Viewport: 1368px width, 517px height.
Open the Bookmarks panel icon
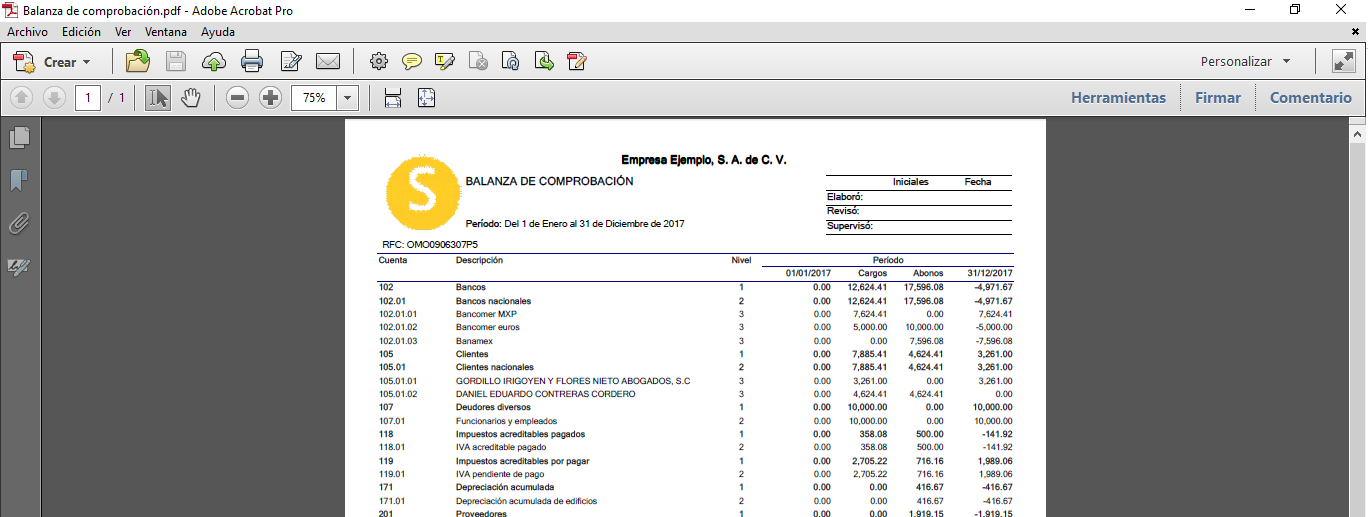click(19, 181)
